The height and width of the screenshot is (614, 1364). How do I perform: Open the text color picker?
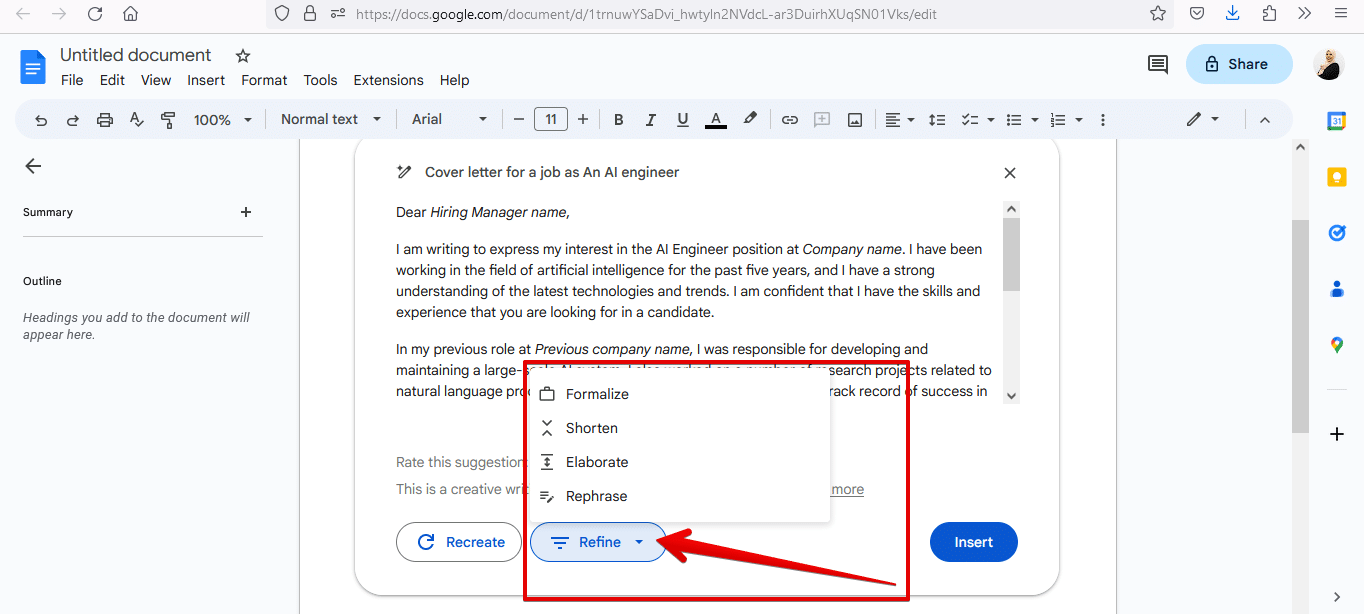(x=716, y=120)
